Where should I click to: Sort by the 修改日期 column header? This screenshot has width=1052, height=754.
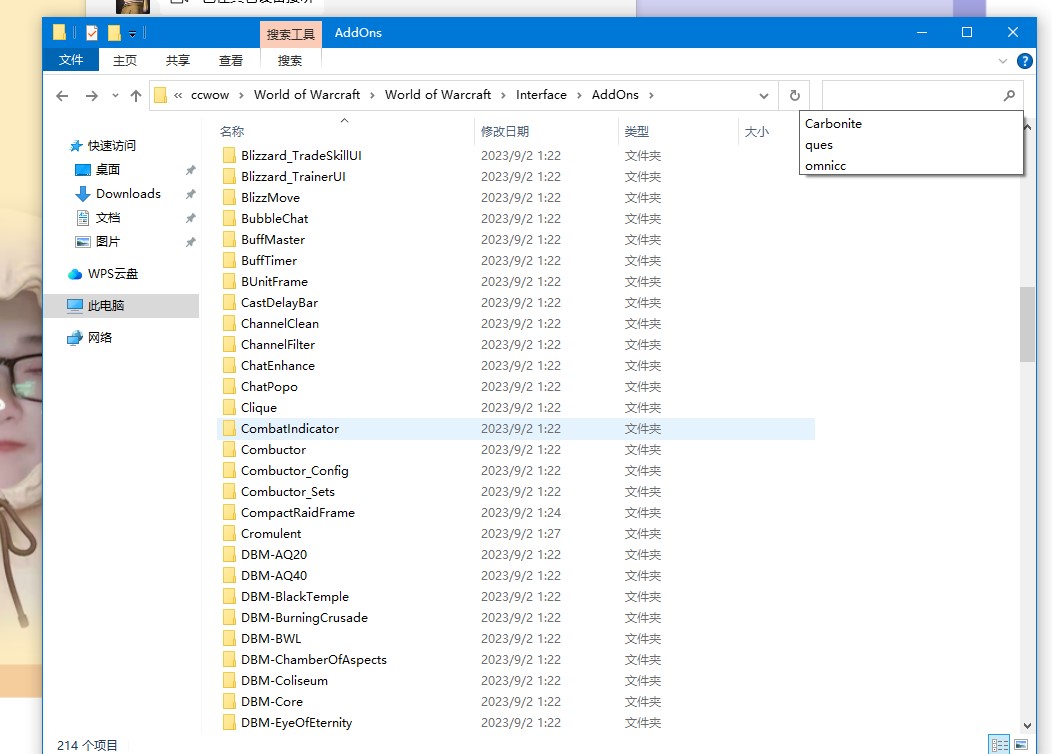(x=505, y=131)
